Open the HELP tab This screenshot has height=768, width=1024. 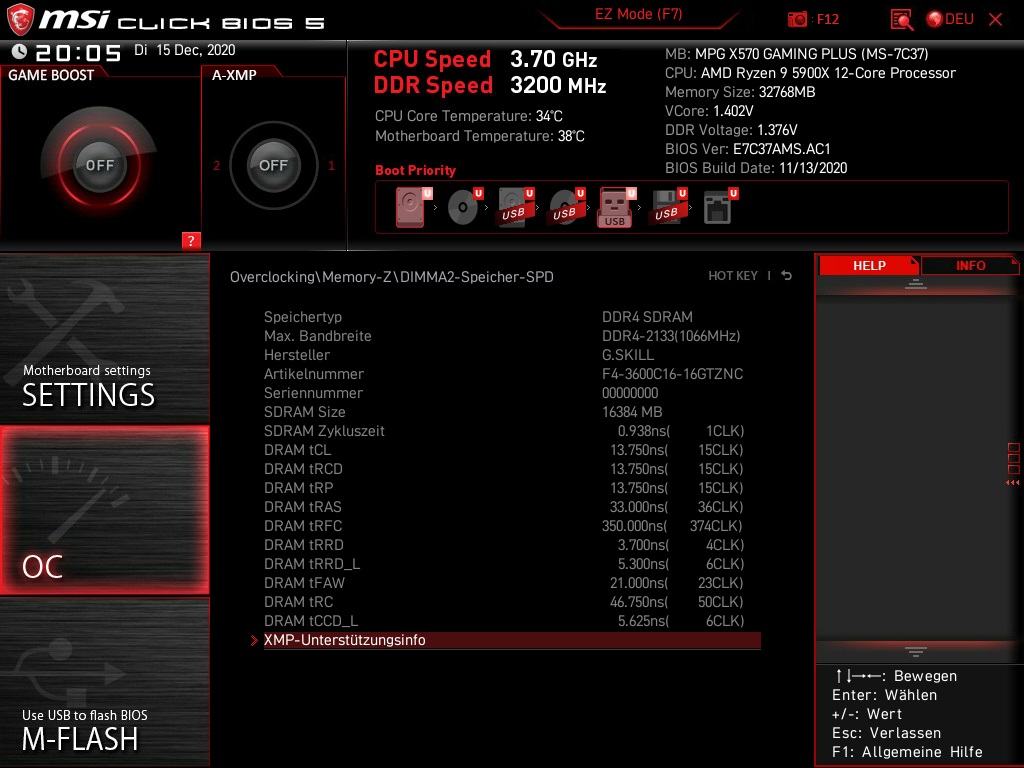(869, 265)
